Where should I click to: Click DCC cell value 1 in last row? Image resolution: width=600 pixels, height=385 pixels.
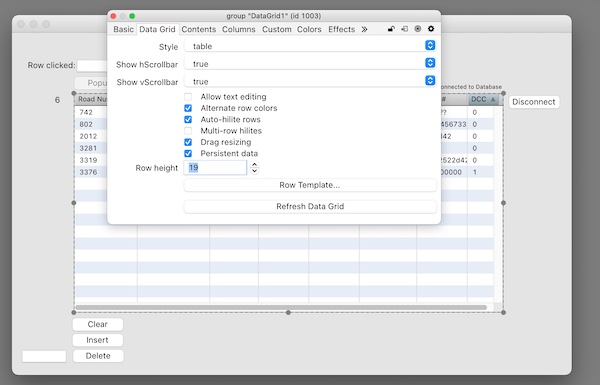tap(475, 172)
